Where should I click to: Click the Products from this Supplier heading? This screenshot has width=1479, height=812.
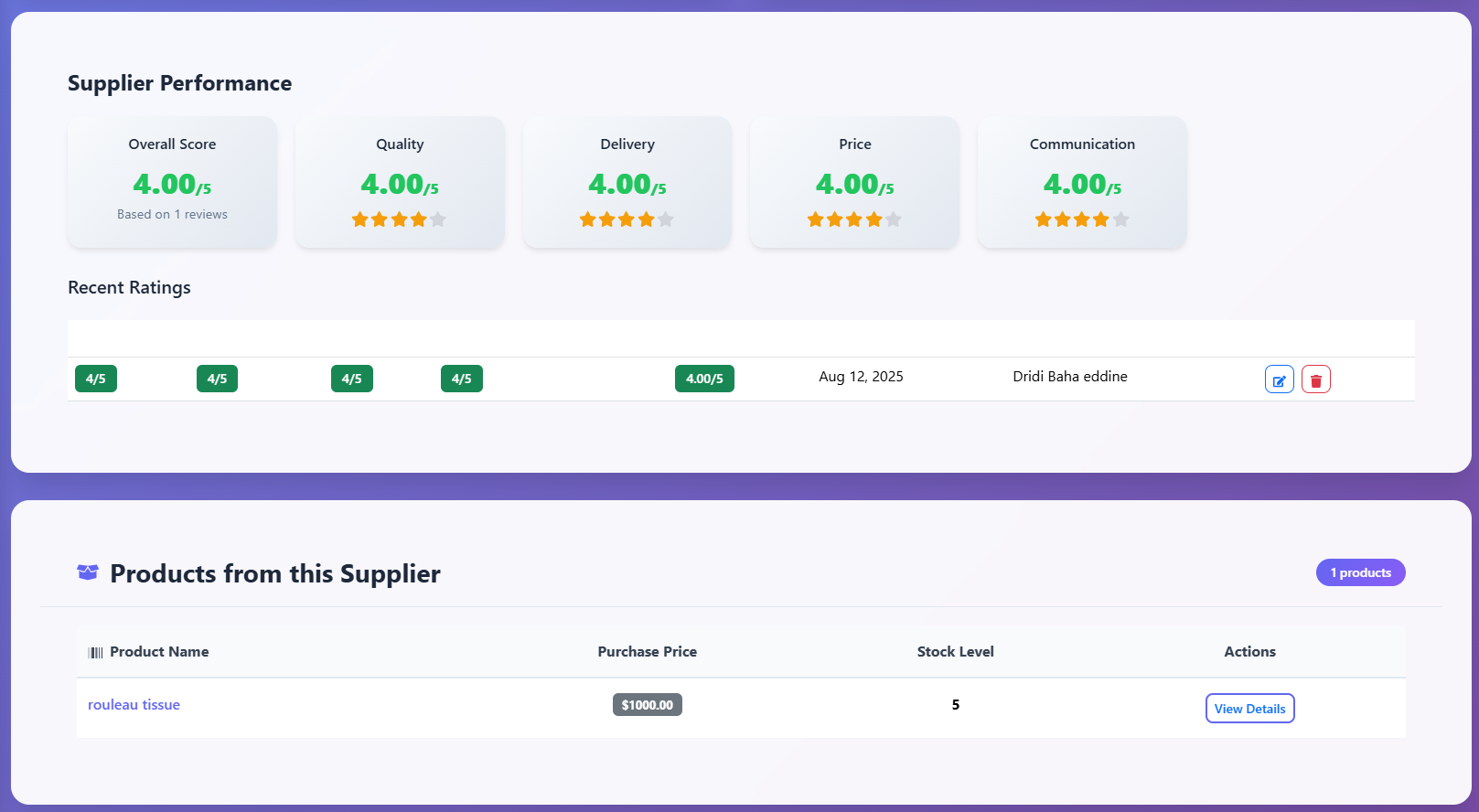click(275, 573)
